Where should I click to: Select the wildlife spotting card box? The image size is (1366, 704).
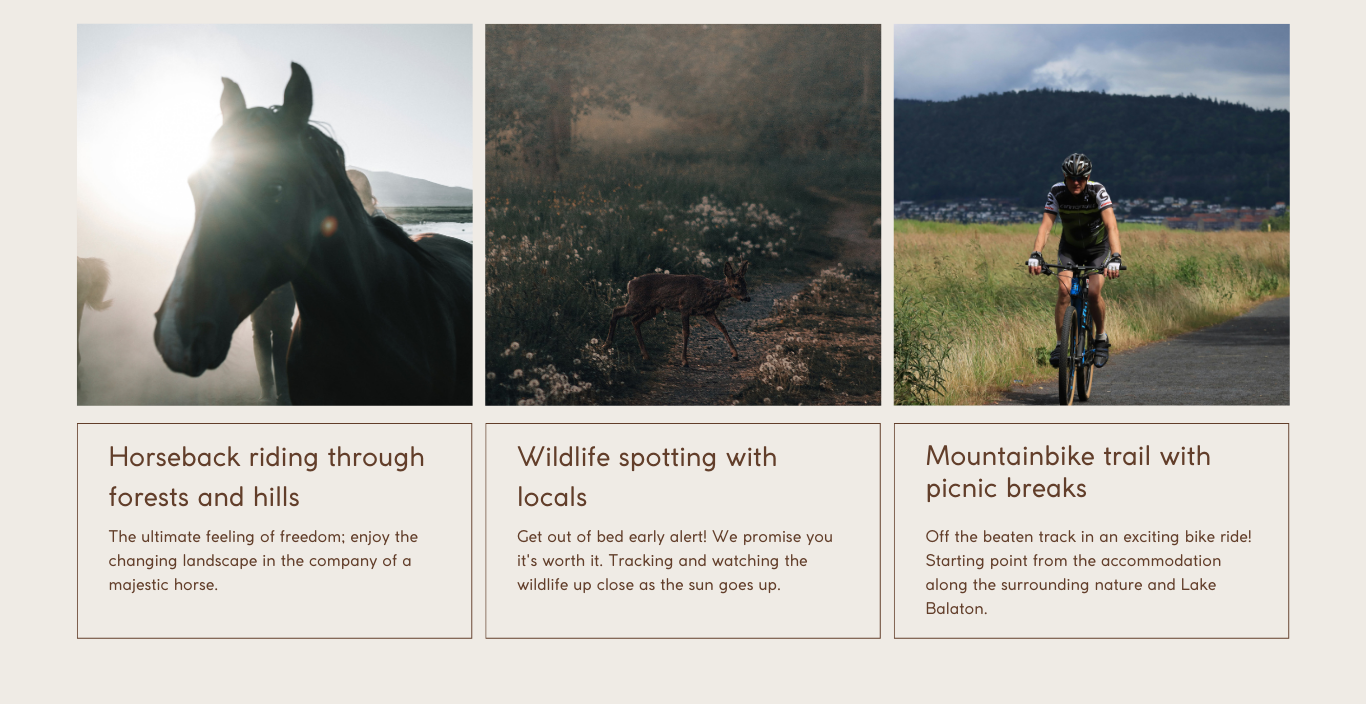(x=683, y=531)
